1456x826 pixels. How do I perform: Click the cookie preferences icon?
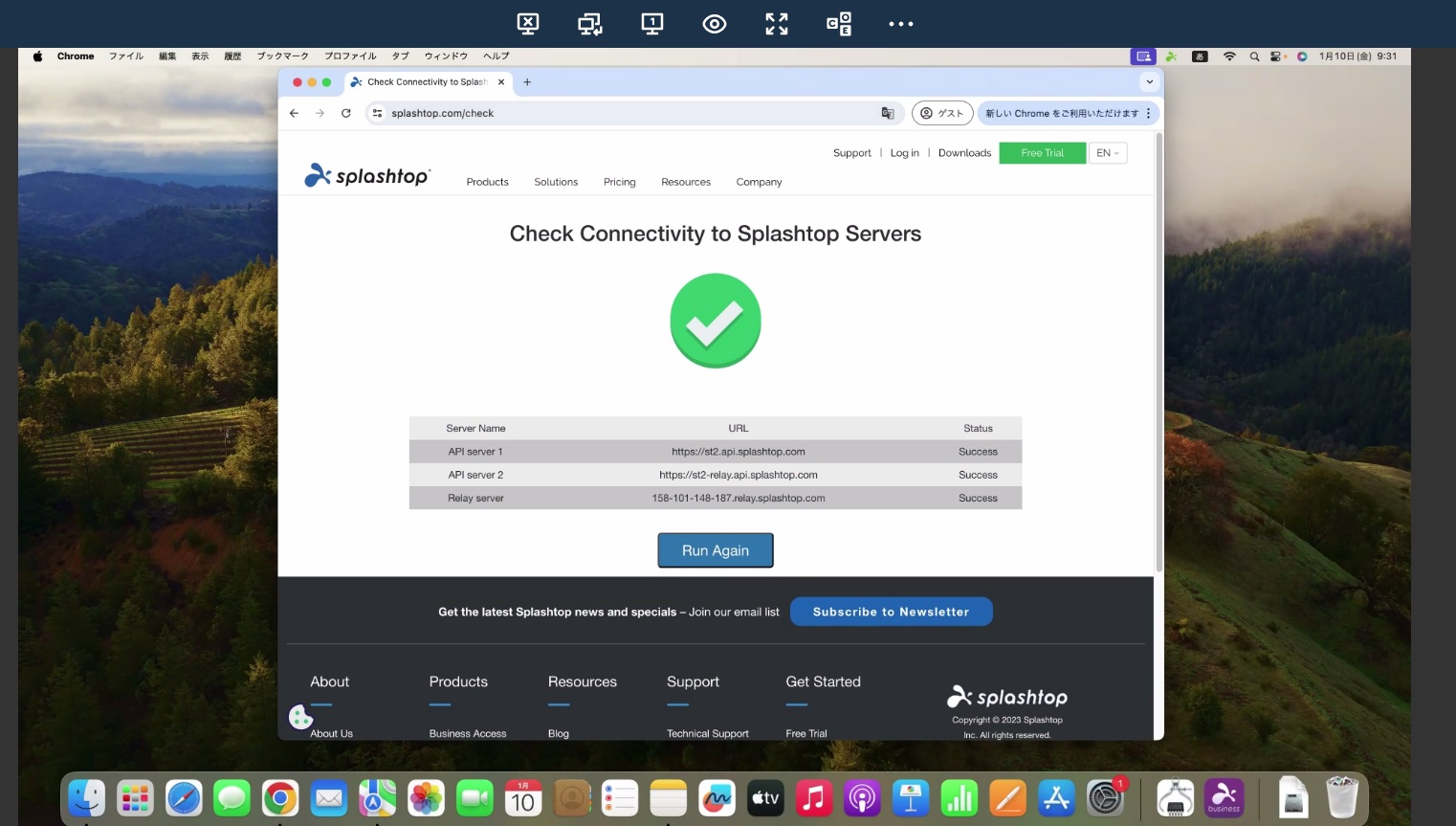point(300,717)
